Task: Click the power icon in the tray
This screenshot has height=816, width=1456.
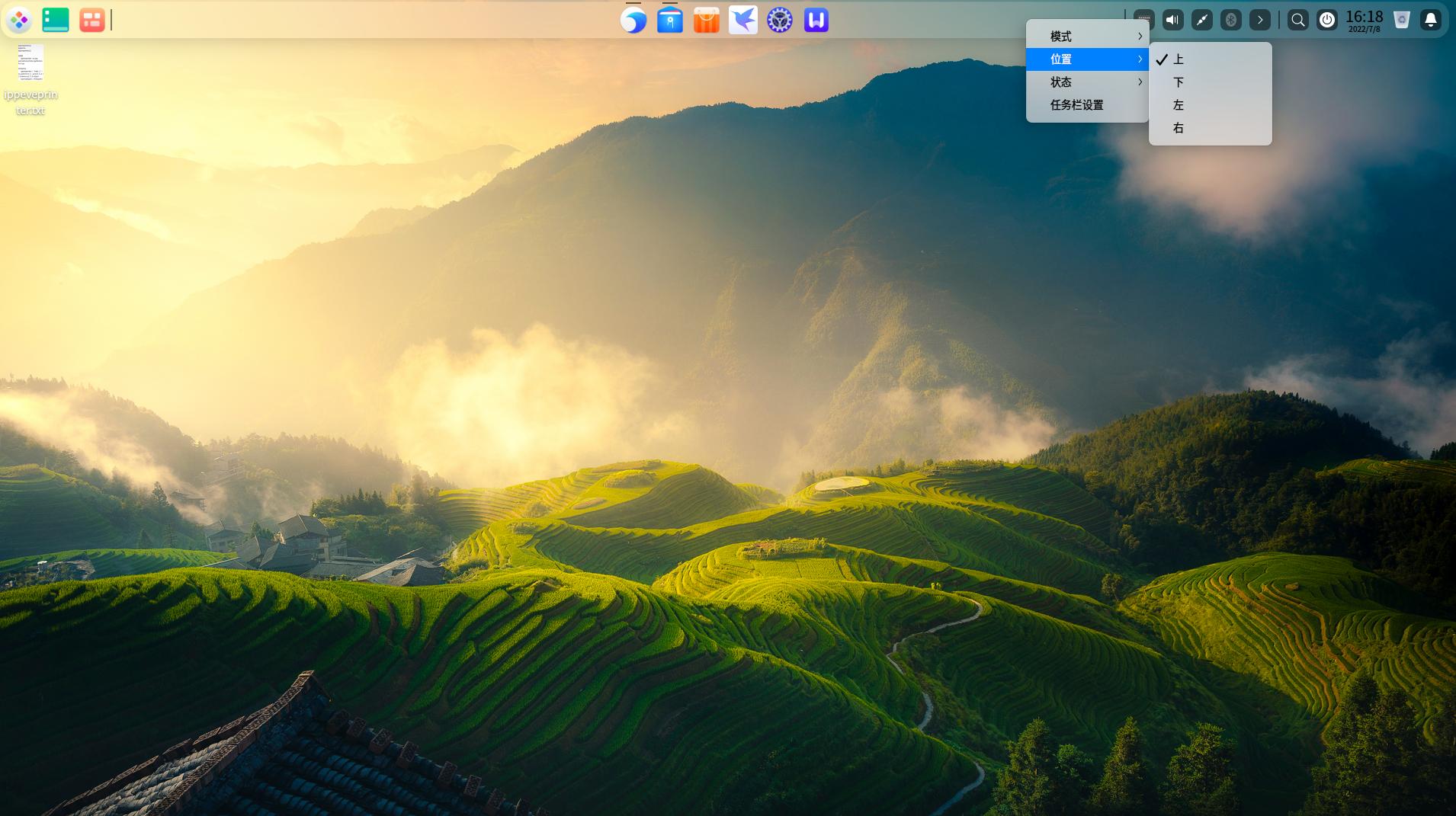Action: 1326,20
